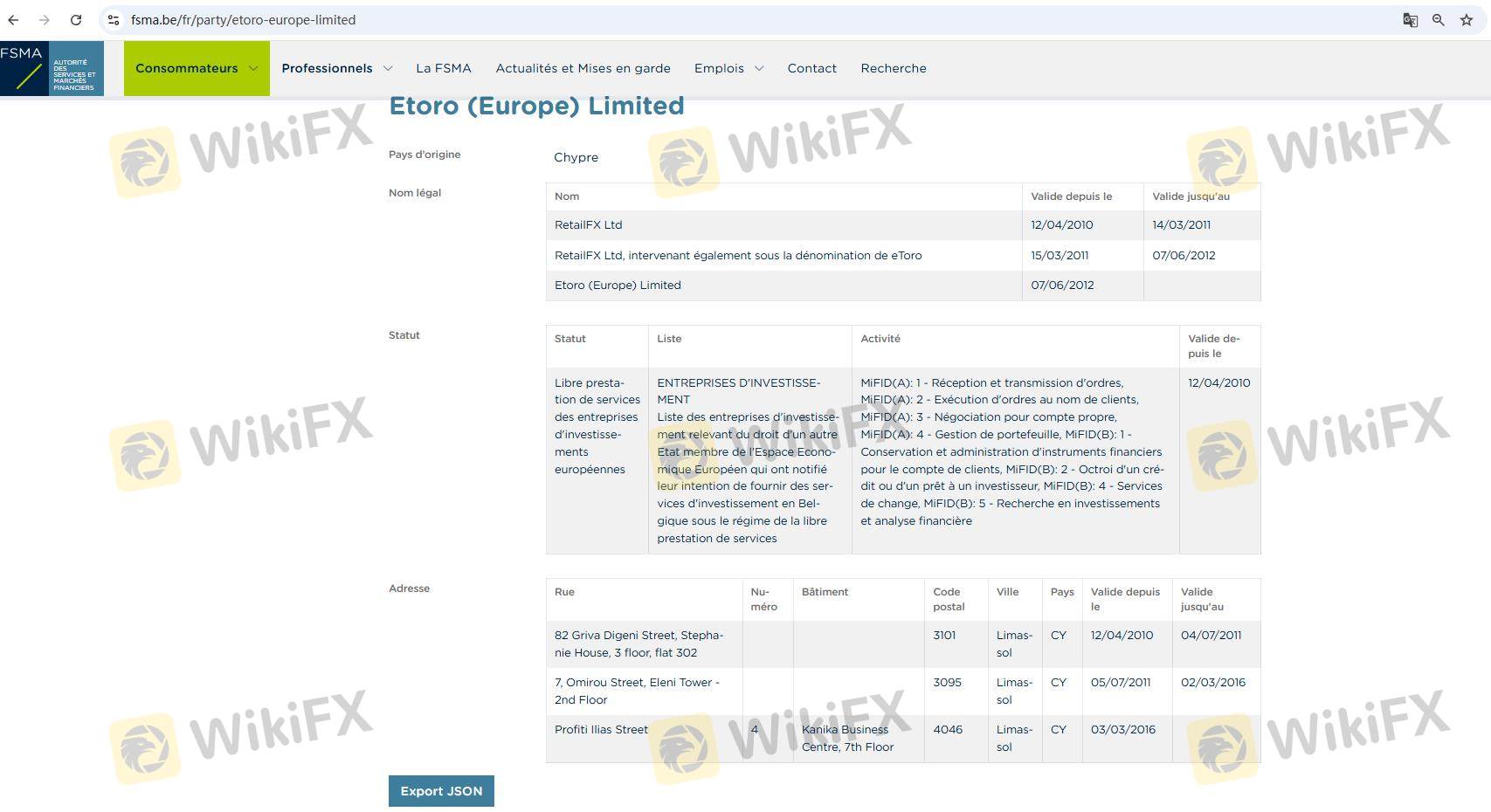Click the Adresse section label
This screenshot has height=812, width=1491.
[x=409, y=588]
